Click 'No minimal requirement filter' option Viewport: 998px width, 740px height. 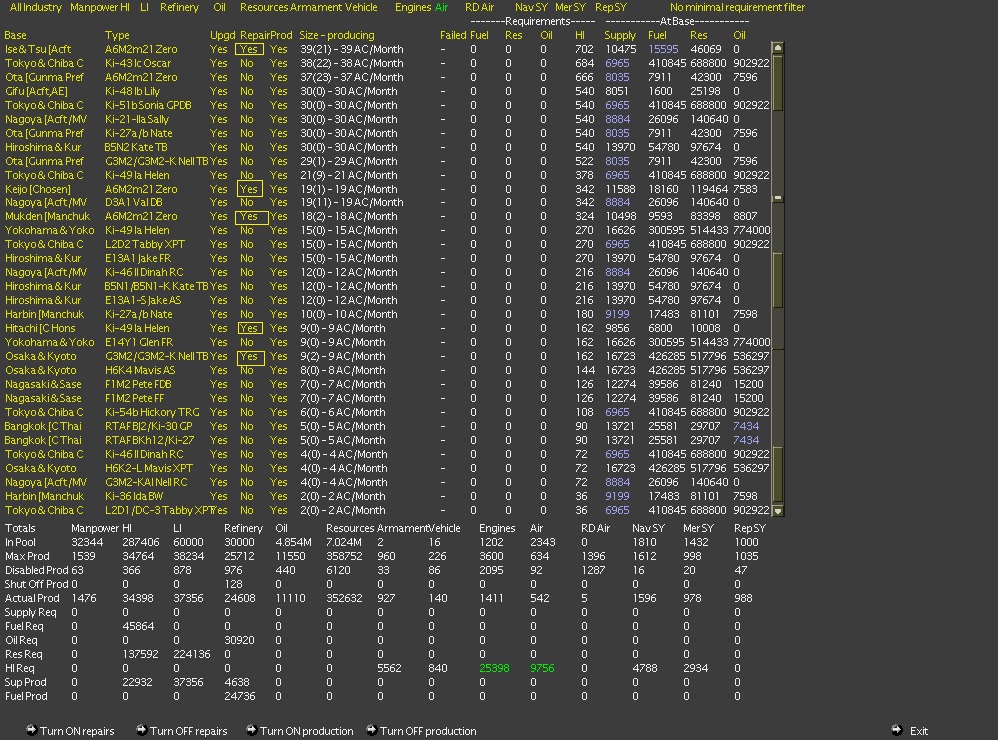click(737, 8)
